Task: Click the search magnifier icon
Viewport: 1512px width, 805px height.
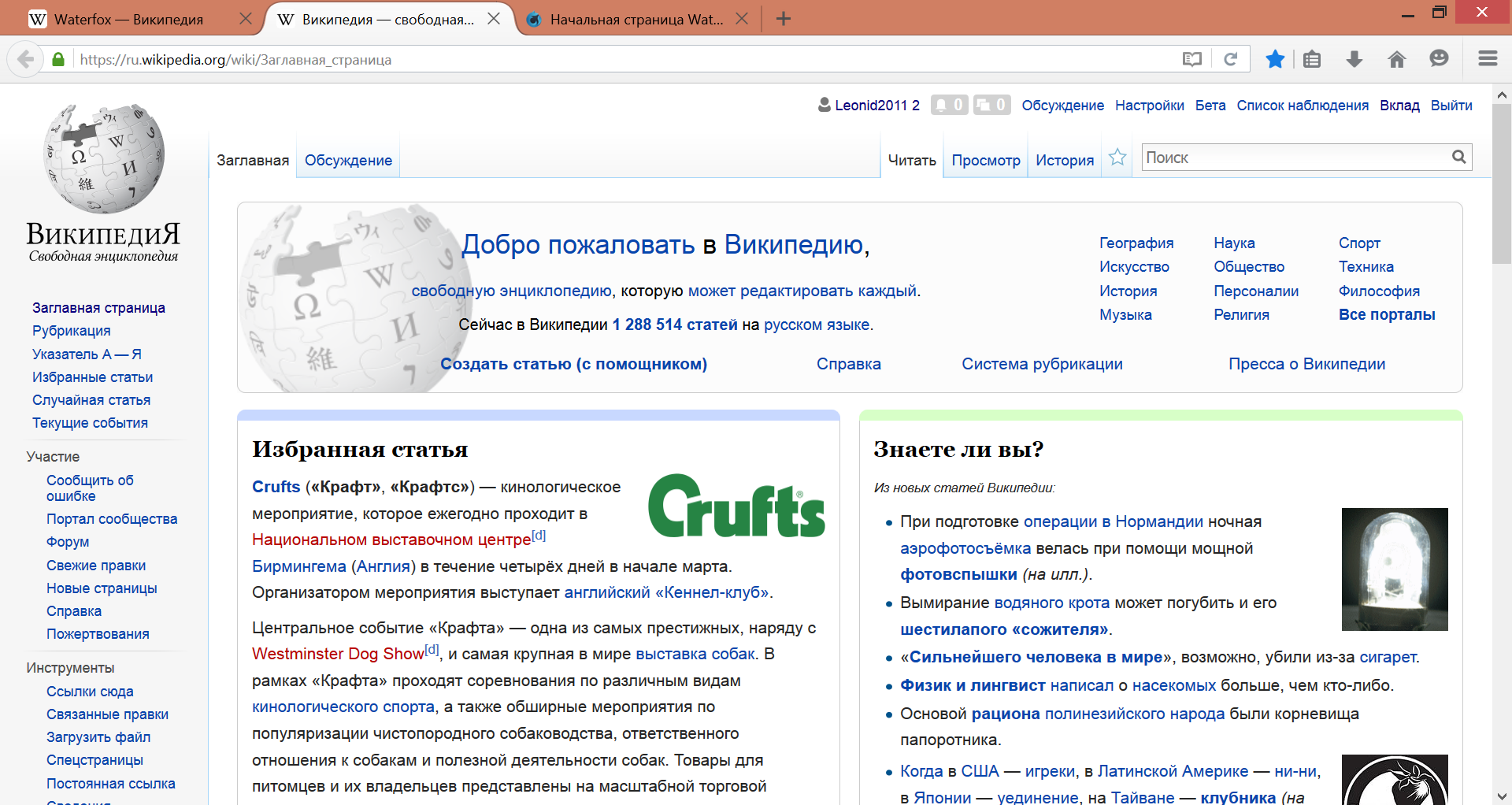Action: pyautogui.click(x=1458, y=157)
